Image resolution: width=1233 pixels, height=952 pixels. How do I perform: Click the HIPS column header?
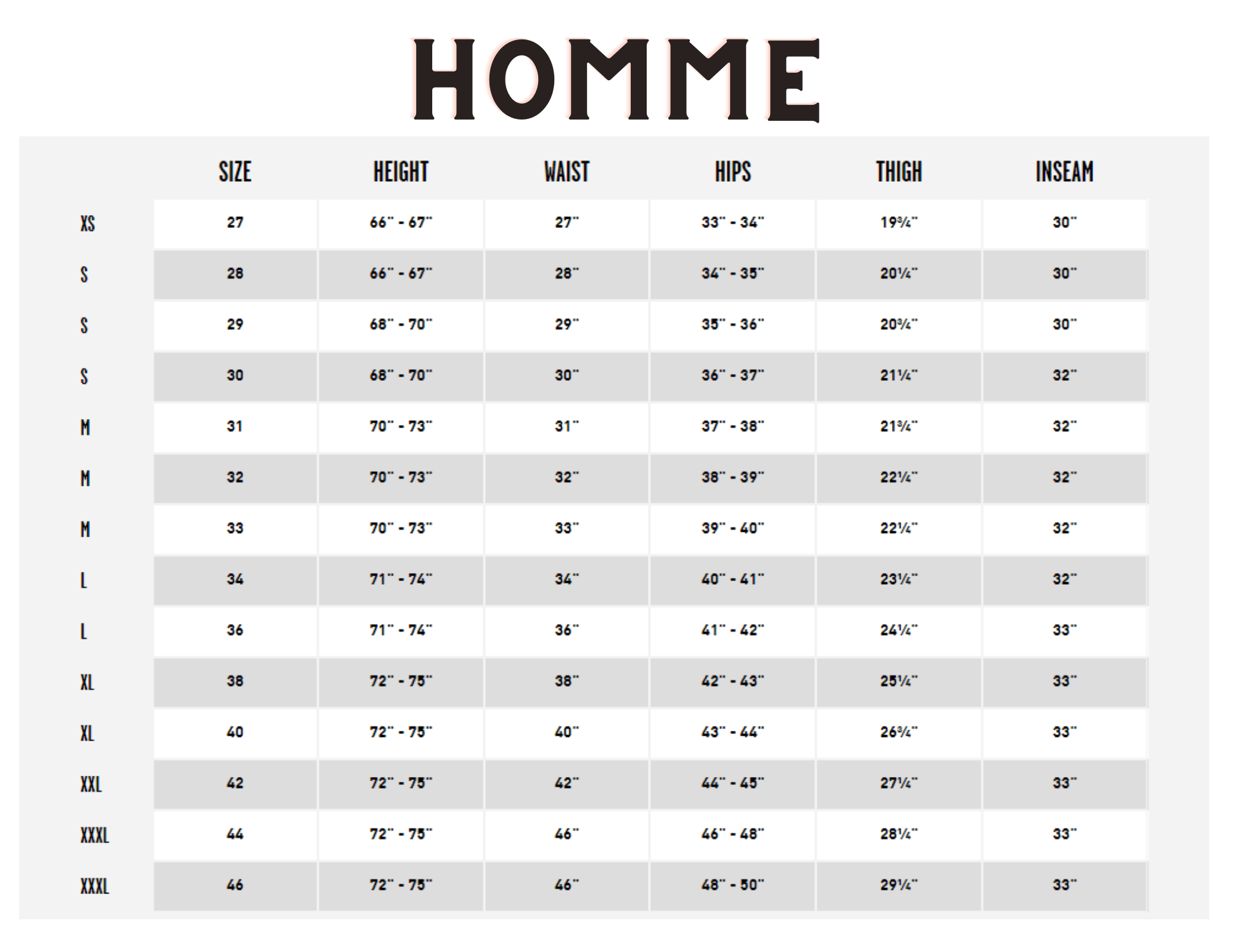pyautogui.click(x=732, y=172)
